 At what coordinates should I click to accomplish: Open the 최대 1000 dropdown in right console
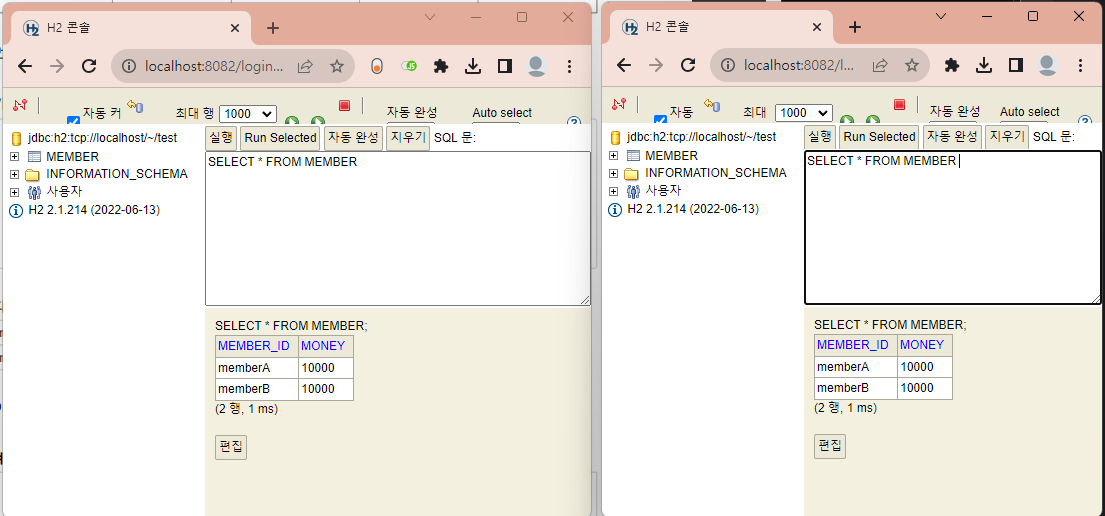coord(803,113)
